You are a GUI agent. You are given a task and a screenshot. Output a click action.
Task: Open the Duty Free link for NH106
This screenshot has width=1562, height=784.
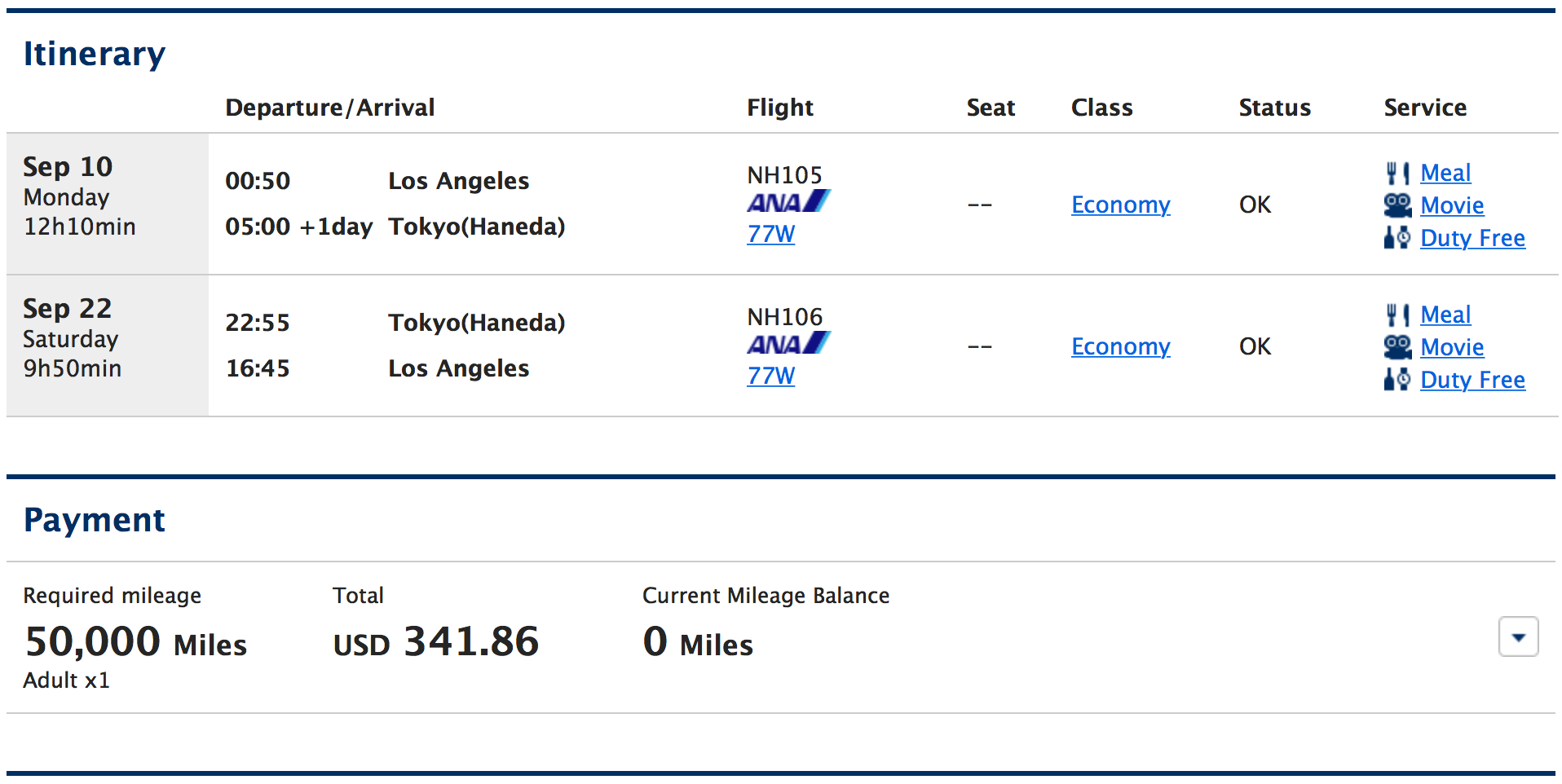(1472, 380)
